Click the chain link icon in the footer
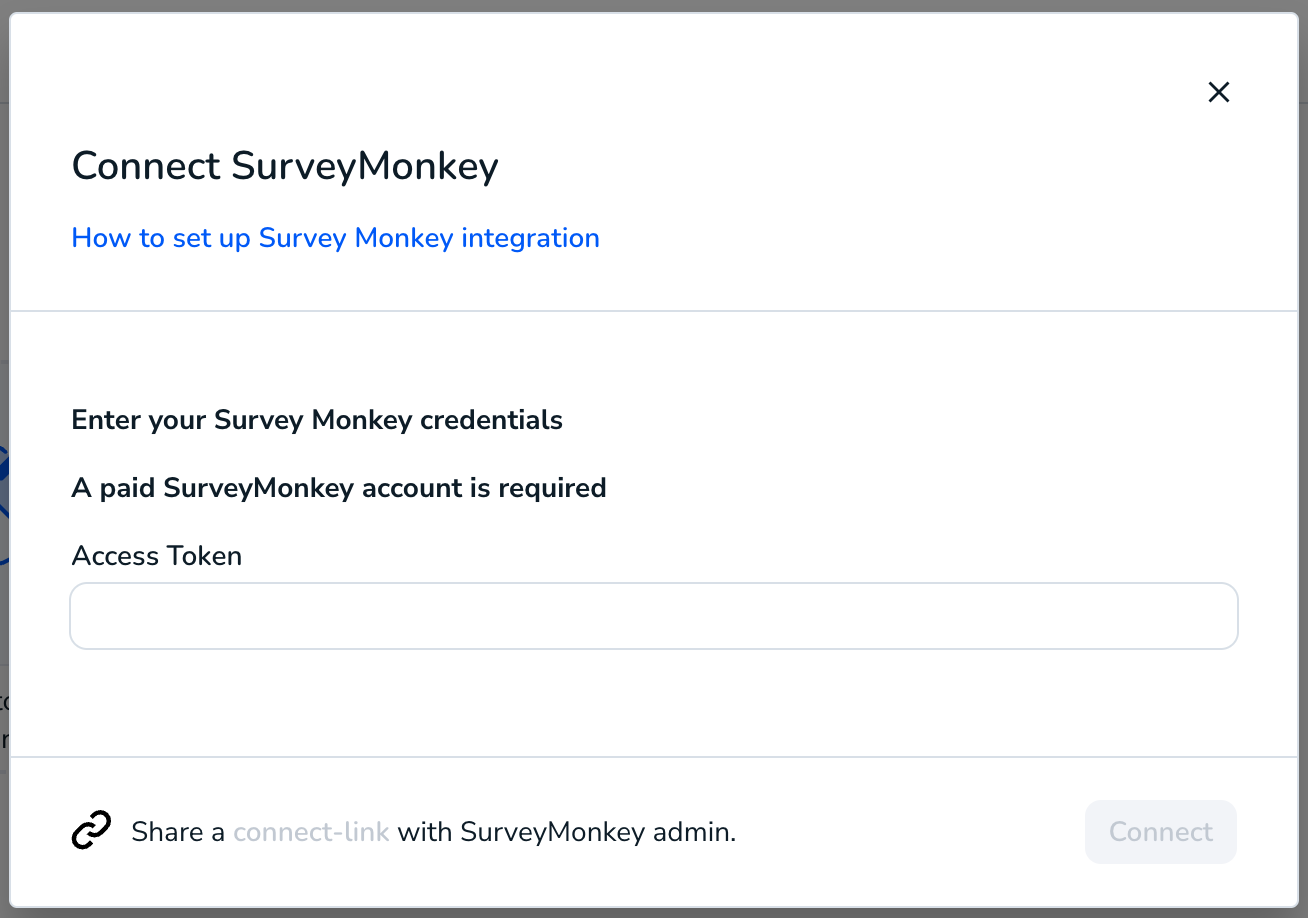The width and height of the screenshot is (1308, 918). [92, 831]
